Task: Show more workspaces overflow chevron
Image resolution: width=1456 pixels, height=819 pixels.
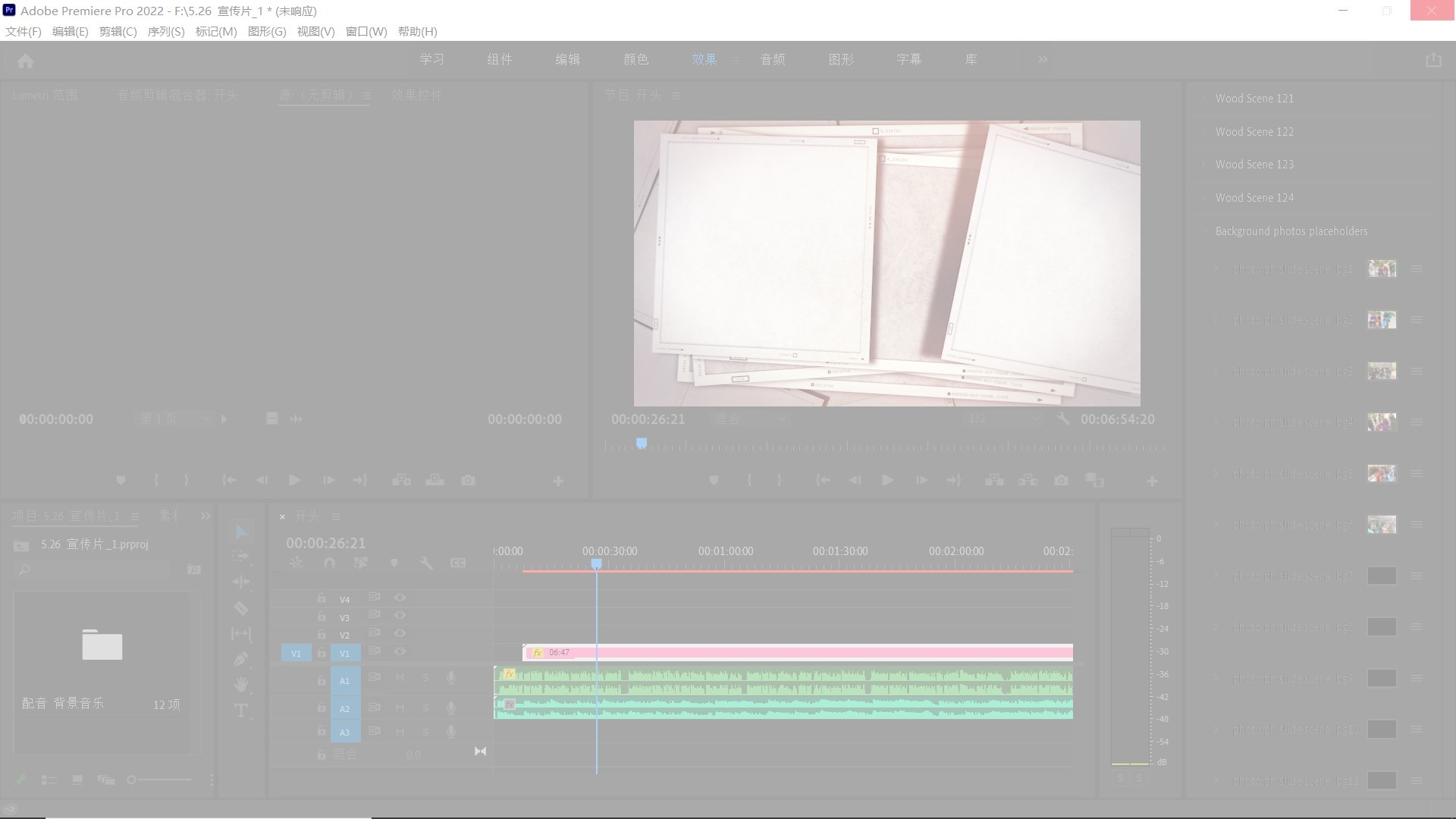Action: click(1043, 59)
